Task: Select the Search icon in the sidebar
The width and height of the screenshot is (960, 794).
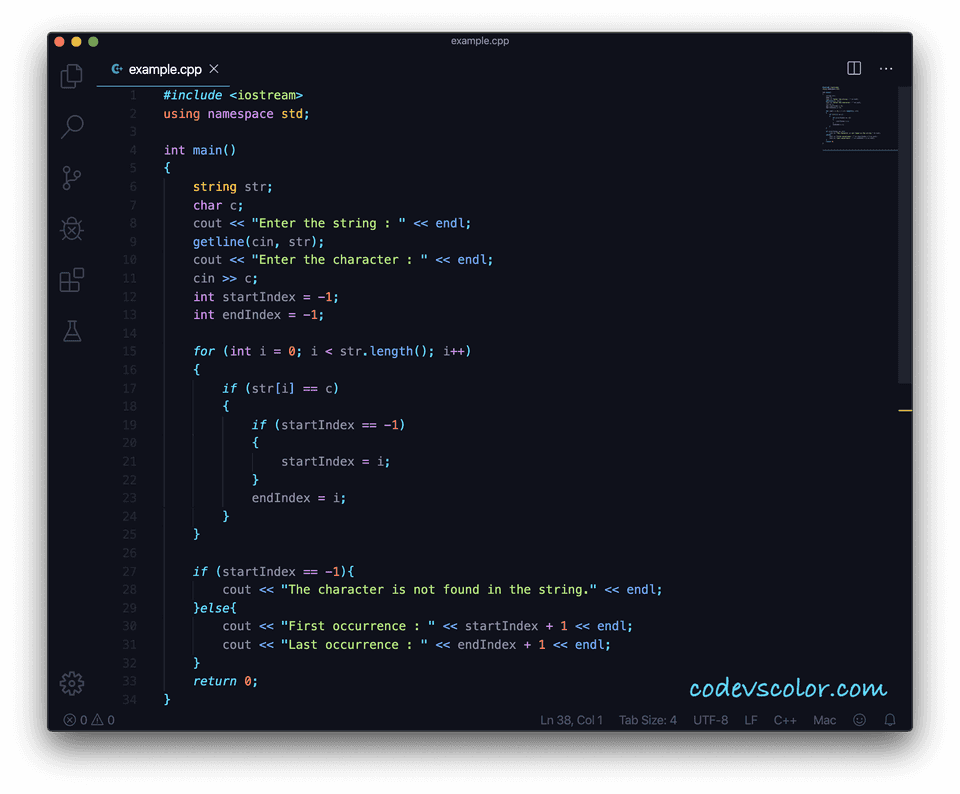Action: click(x=71, y=126)
